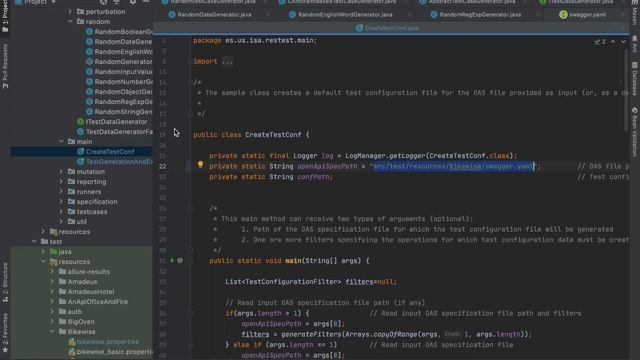Screen dimensions: 640x360
Task: Open bikewise_basic.properties file
Action: click(111, 352)
